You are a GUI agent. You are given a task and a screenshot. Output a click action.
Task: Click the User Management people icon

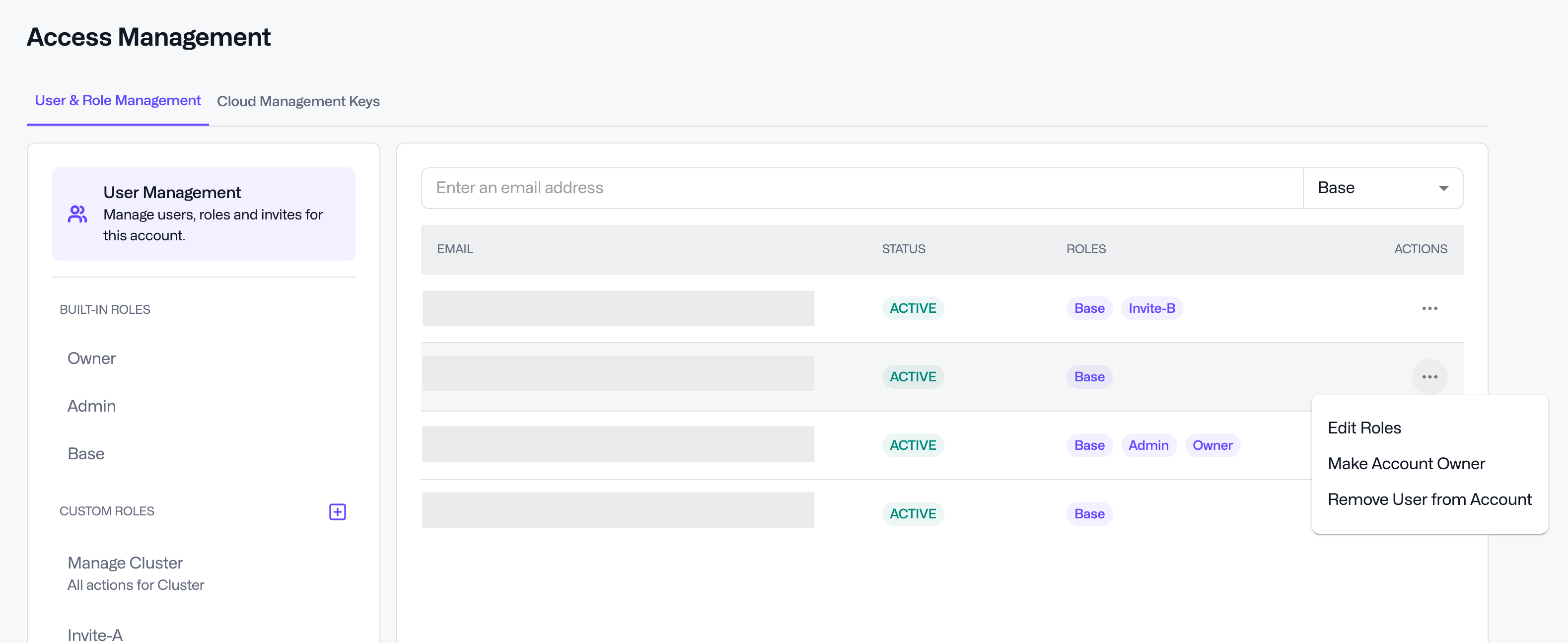tap(77, 214)
